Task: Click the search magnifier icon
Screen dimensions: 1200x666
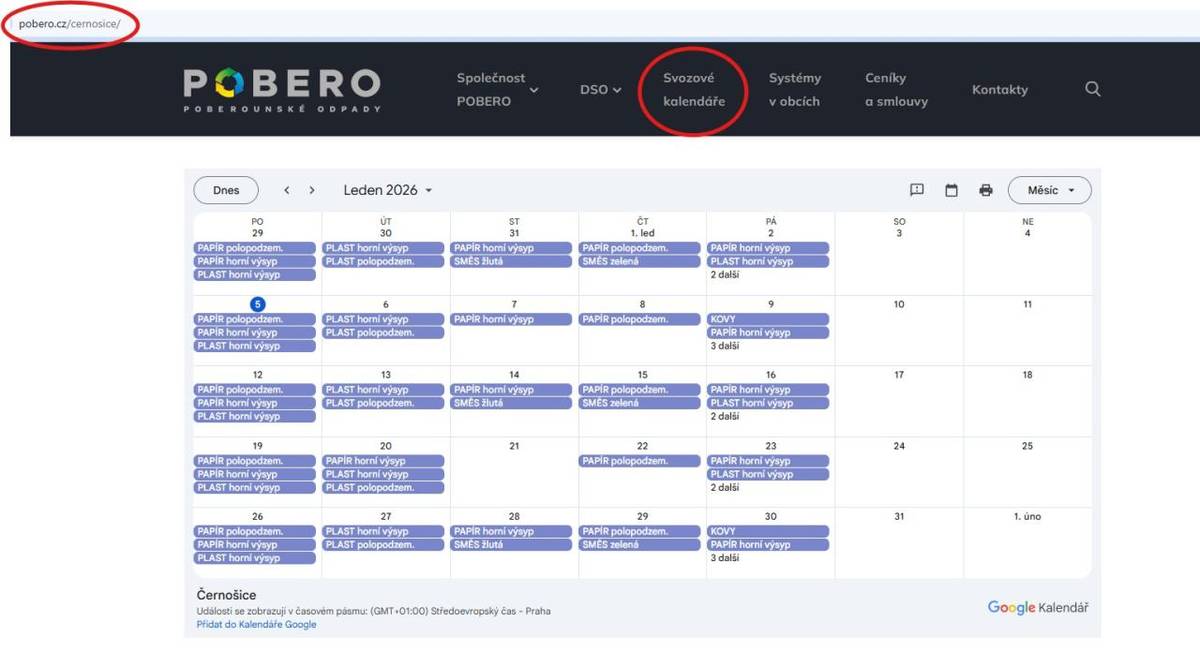Action: pos(1093,89)
